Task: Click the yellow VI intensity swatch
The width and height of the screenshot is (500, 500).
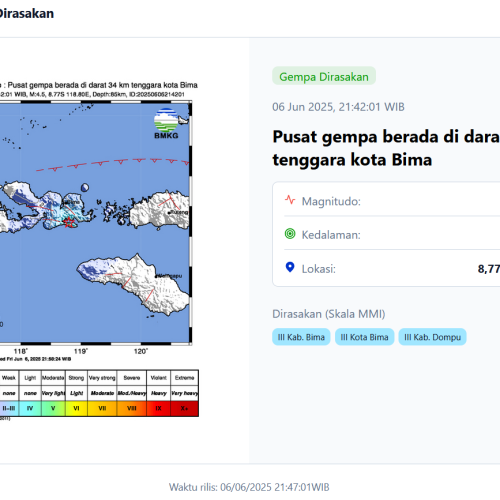Action: click(76, 408)
